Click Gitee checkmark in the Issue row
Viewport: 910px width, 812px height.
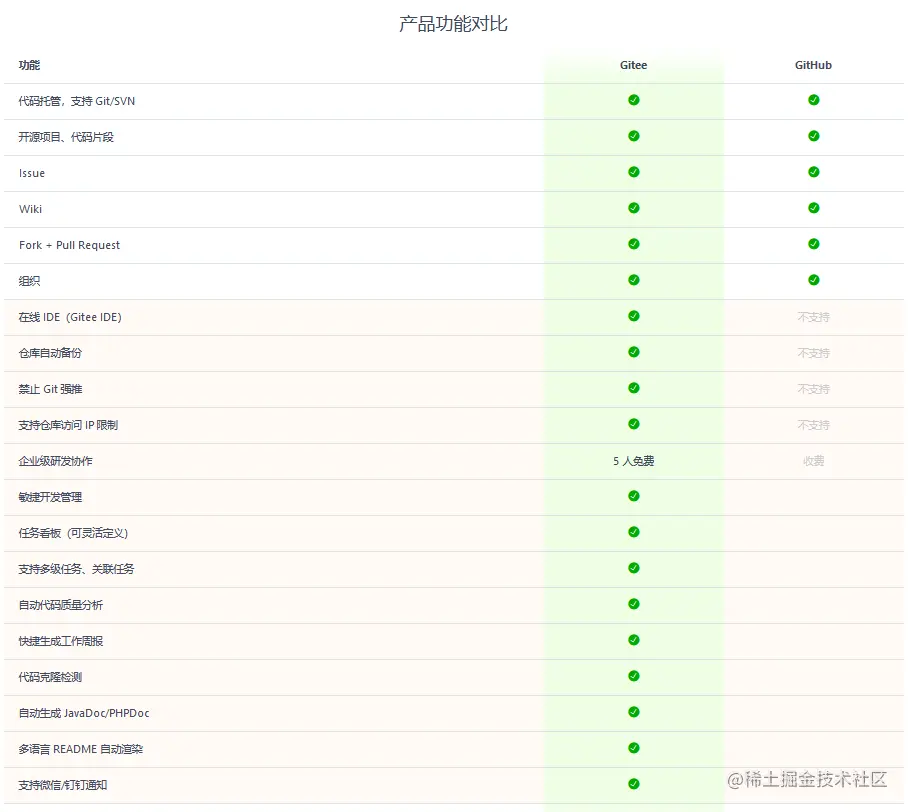[x=634, y=172]
